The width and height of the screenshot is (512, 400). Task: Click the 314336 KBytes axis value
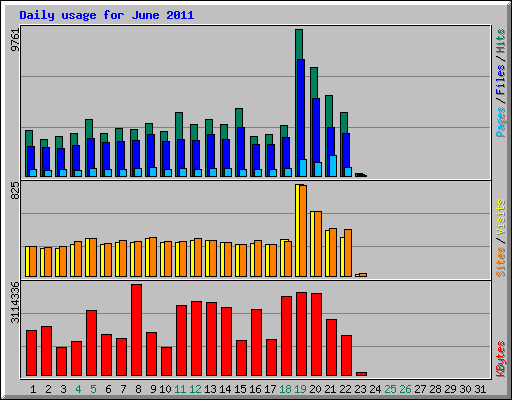tap(15, 302)
